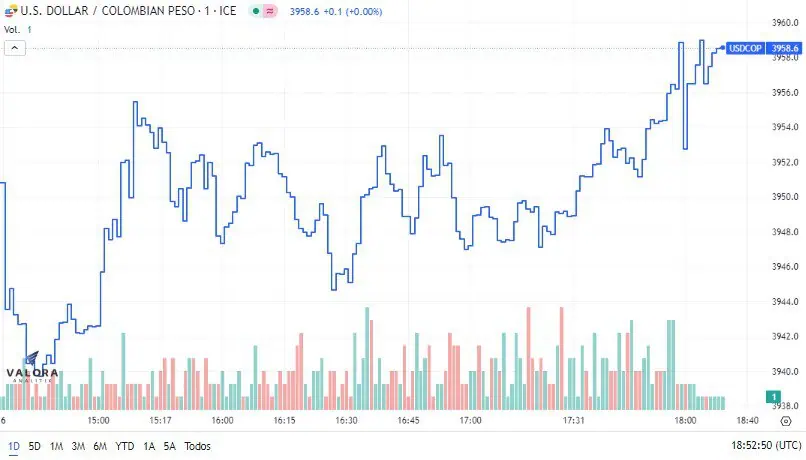Choose the 1A yearly range
This screenshot has width=806, height=460.
click(149, 446)
